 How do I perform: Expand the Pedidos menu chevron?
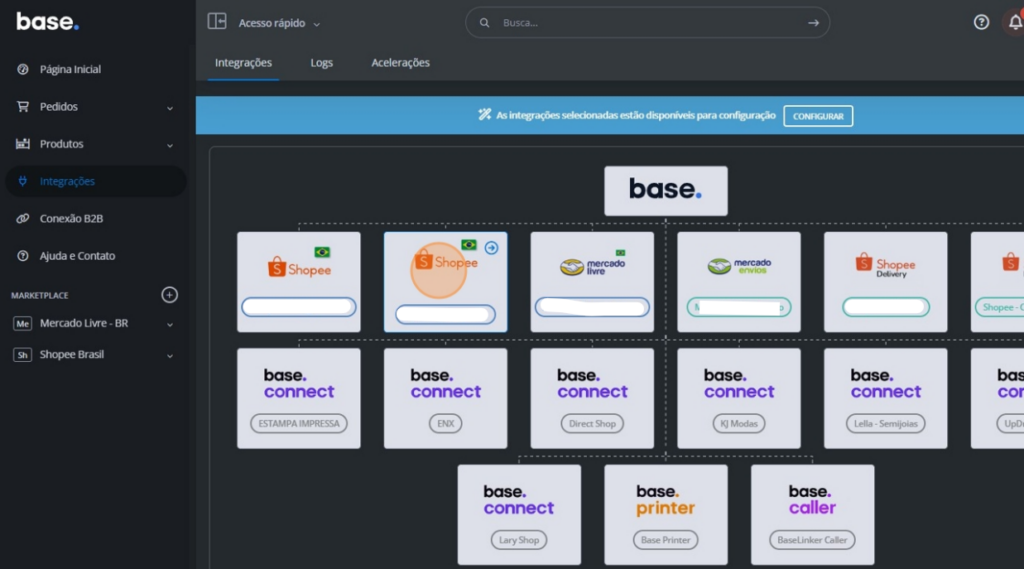(x=169, y=108)
